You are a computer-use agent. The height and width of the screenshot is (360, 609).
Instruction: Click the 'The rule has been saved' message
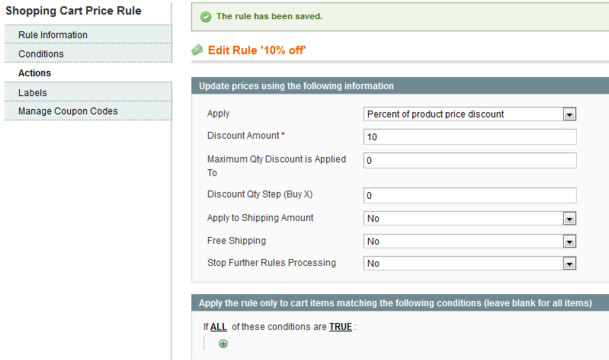coord(269,16)
